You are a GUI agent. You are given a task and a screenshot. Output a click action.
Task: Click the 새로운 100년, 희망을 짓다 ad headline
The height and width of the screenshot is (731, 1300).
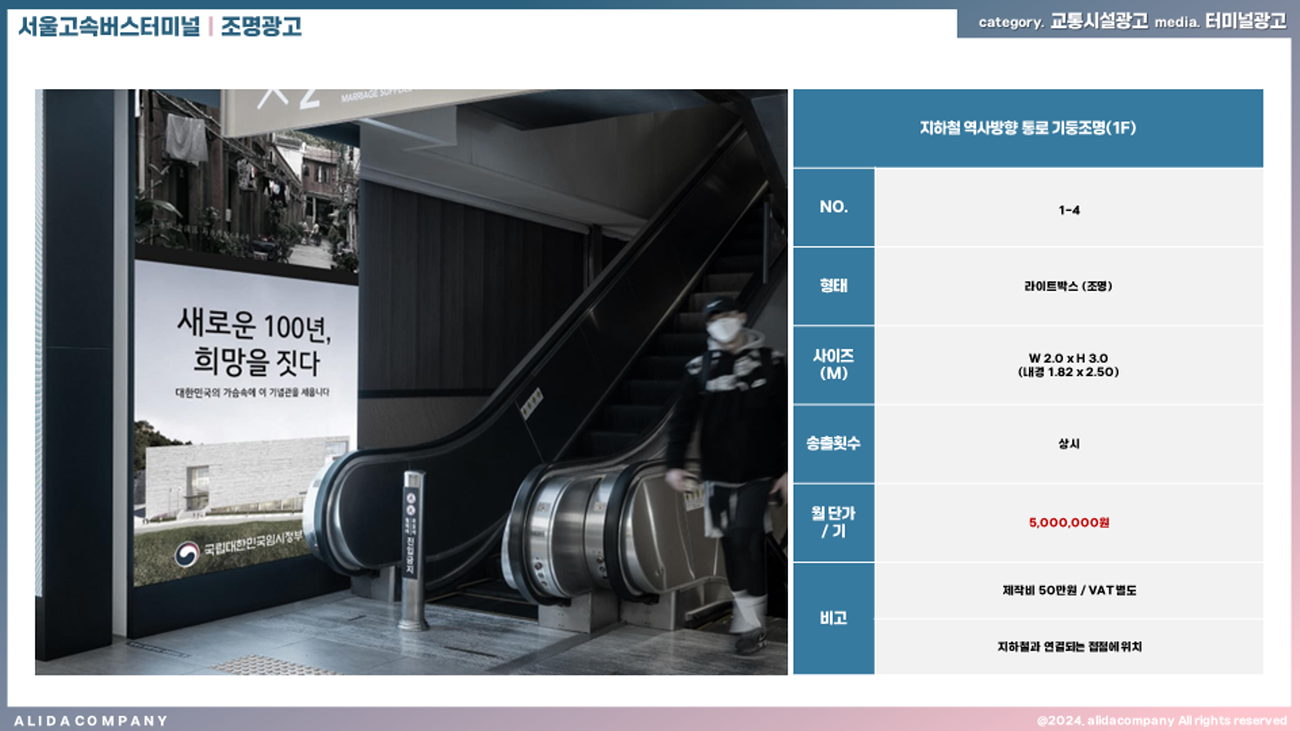coord(252,341)
